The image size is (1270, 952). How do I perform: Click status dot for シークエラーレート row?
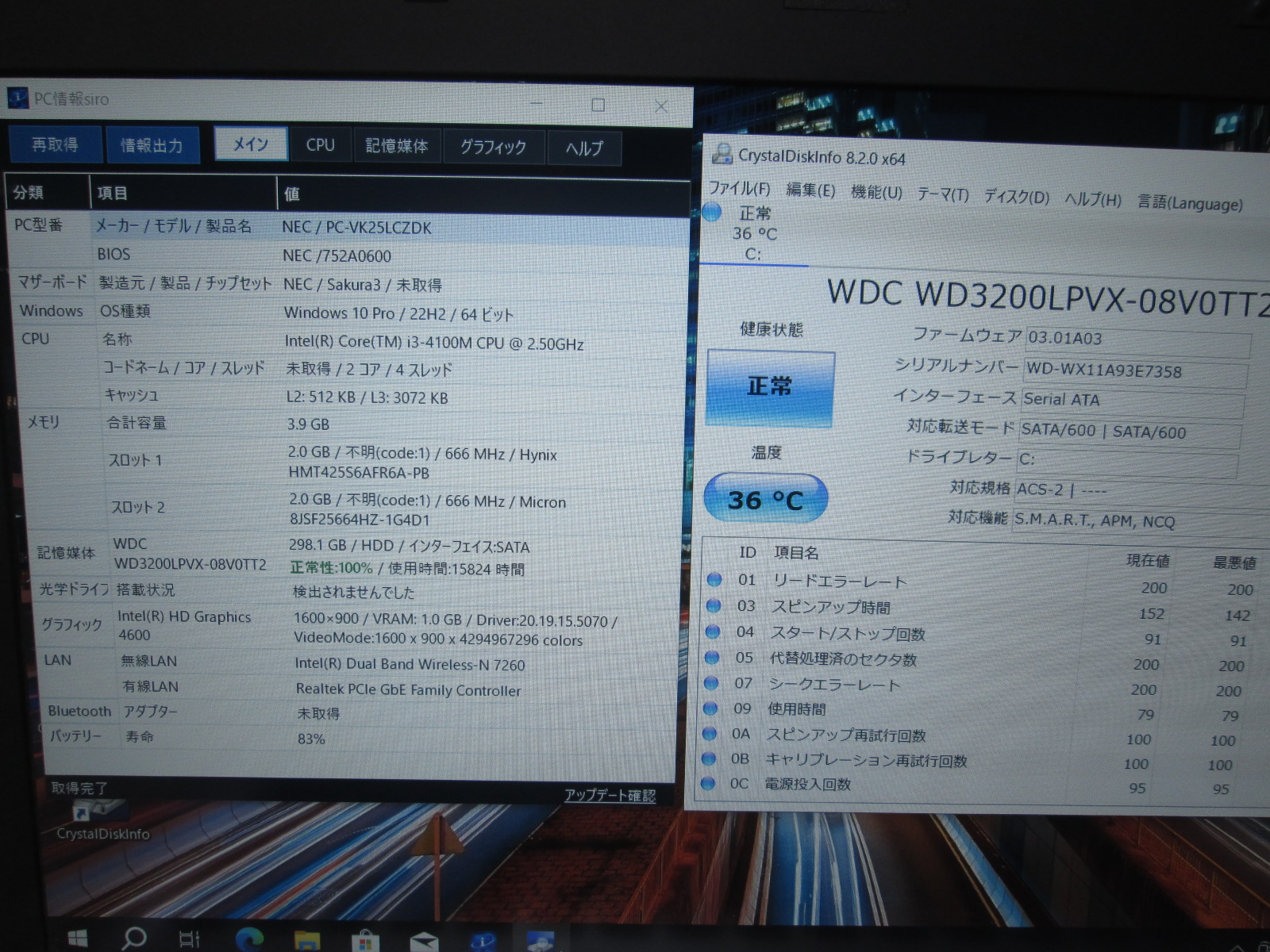(711, 683)
